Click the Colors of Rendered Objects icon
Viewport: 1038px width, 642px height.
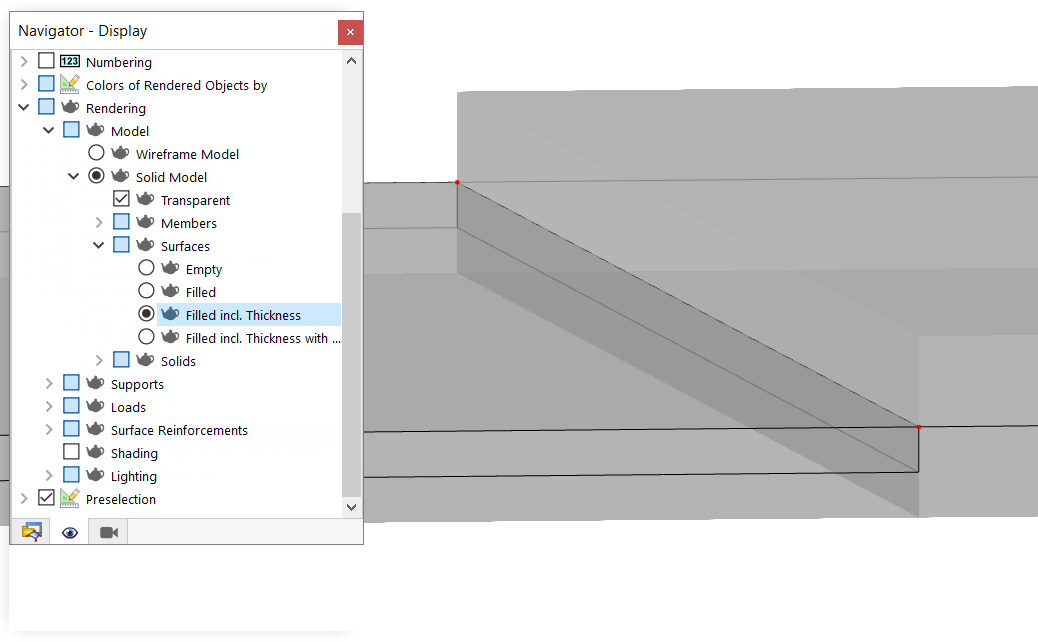tap(70, 85)
